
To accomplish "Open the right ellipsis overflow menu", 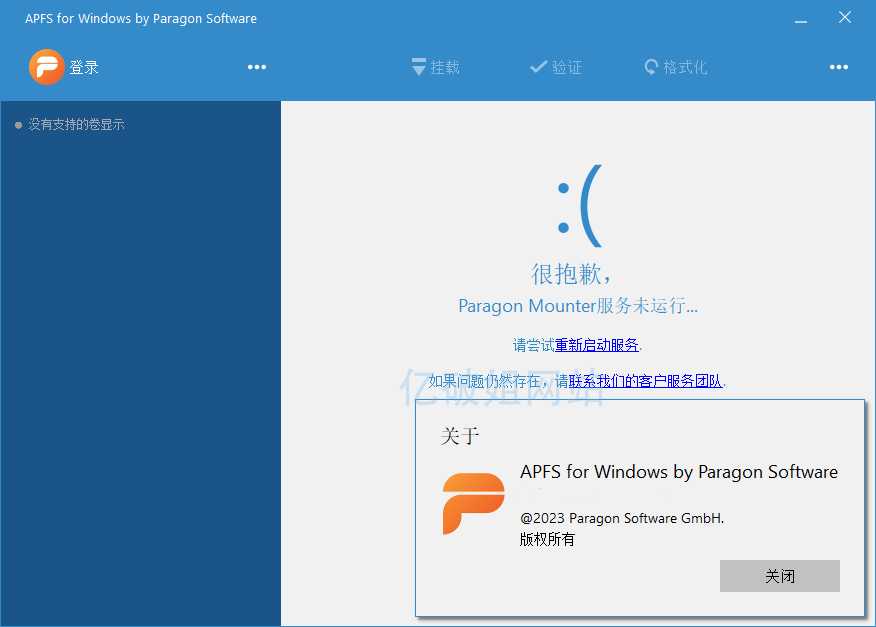I will [838, 67].
